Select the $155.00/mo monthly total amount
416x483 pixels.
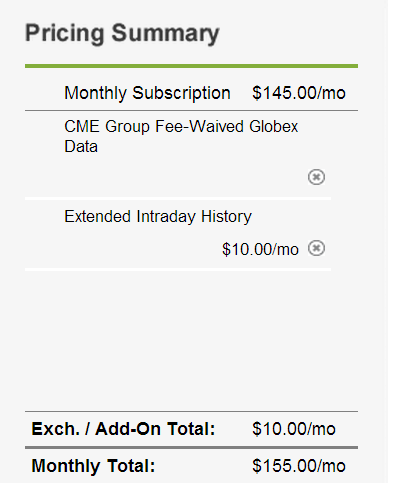pyautogui.click(x=299, y=466)
